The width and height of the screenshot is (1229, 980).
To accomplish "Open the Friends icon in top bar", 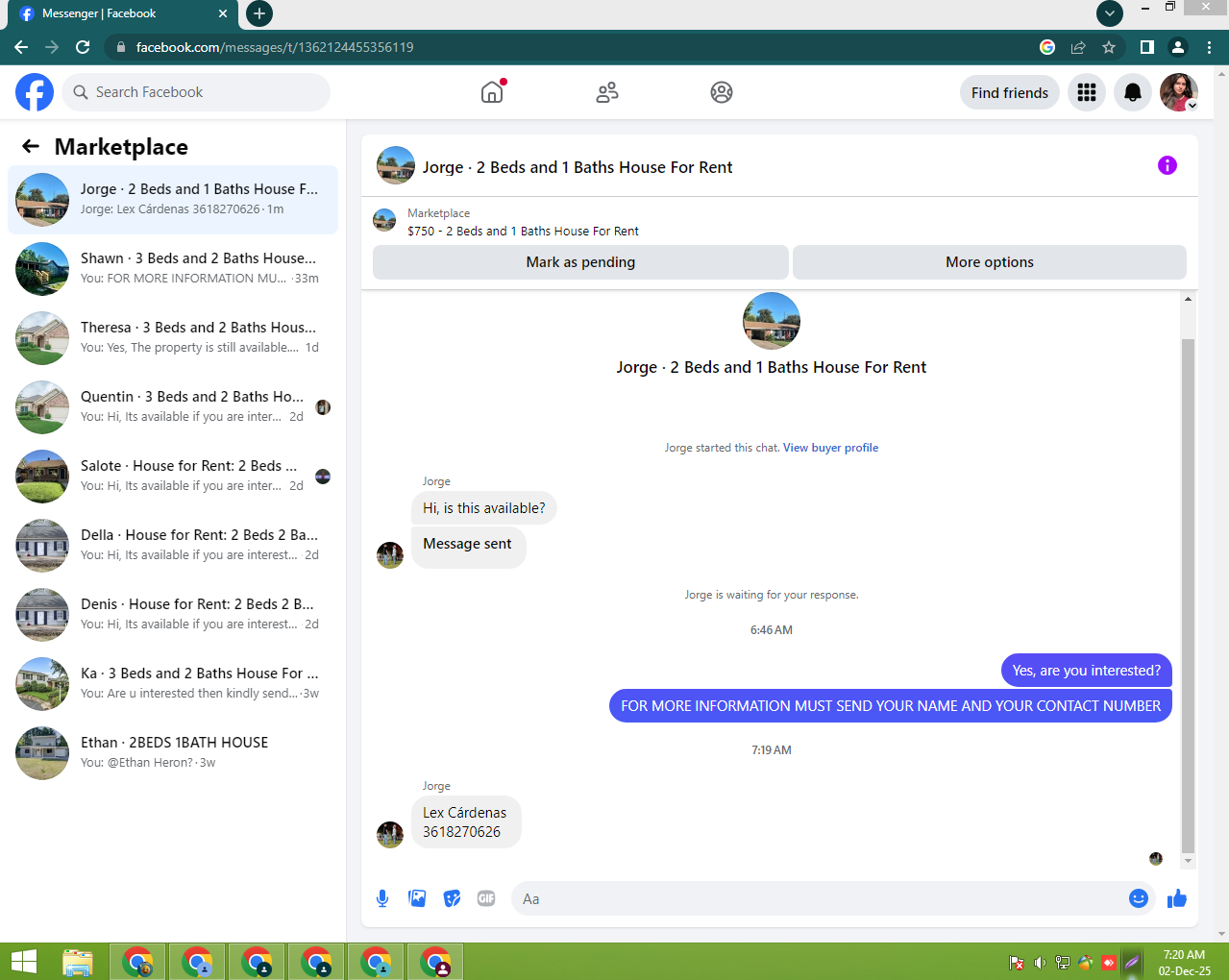I will pyautogui.click(x=607, y=92).
